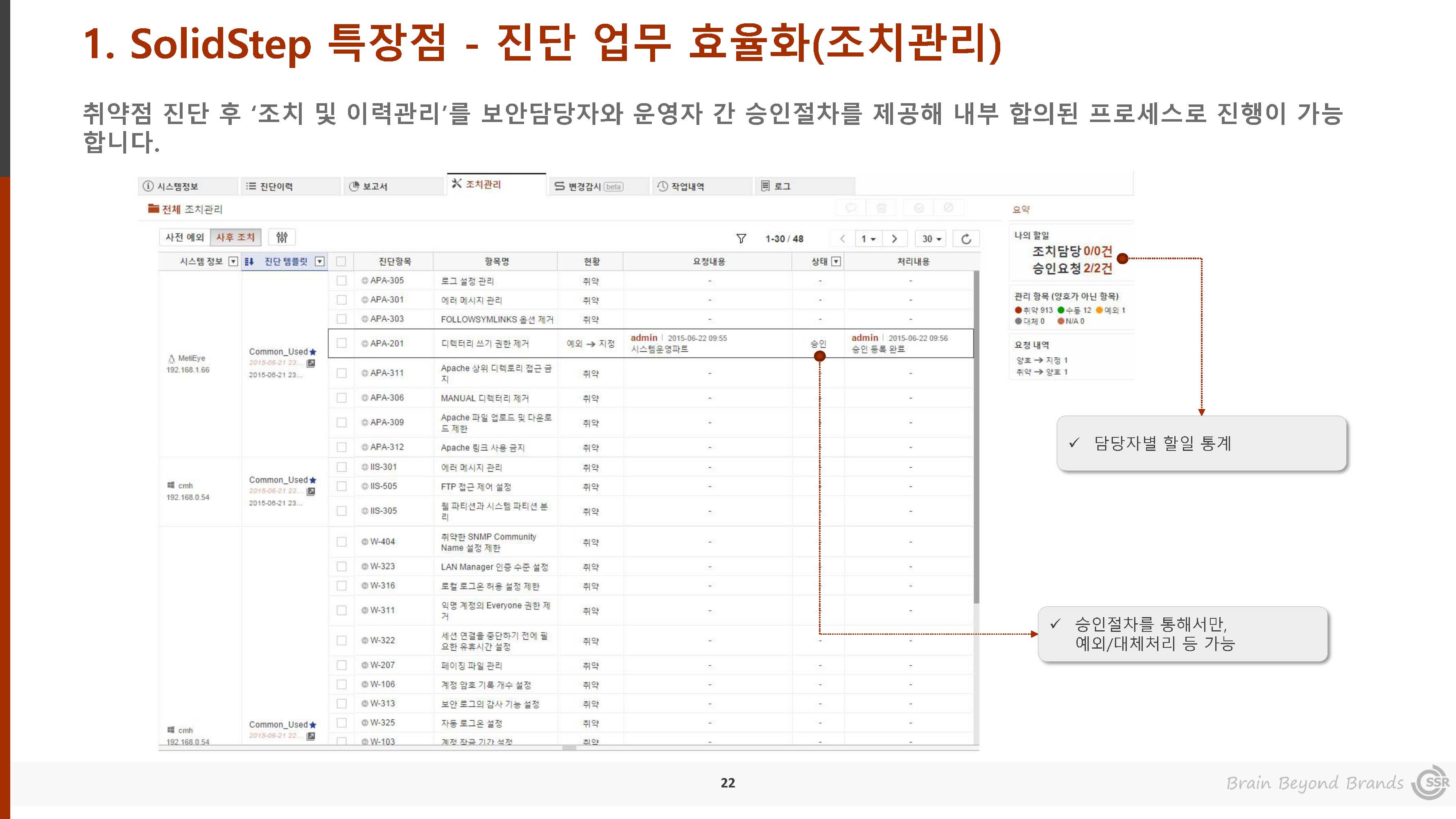
Task: Open the 상태 column filter dropdown
Action: tap(836, 261)
